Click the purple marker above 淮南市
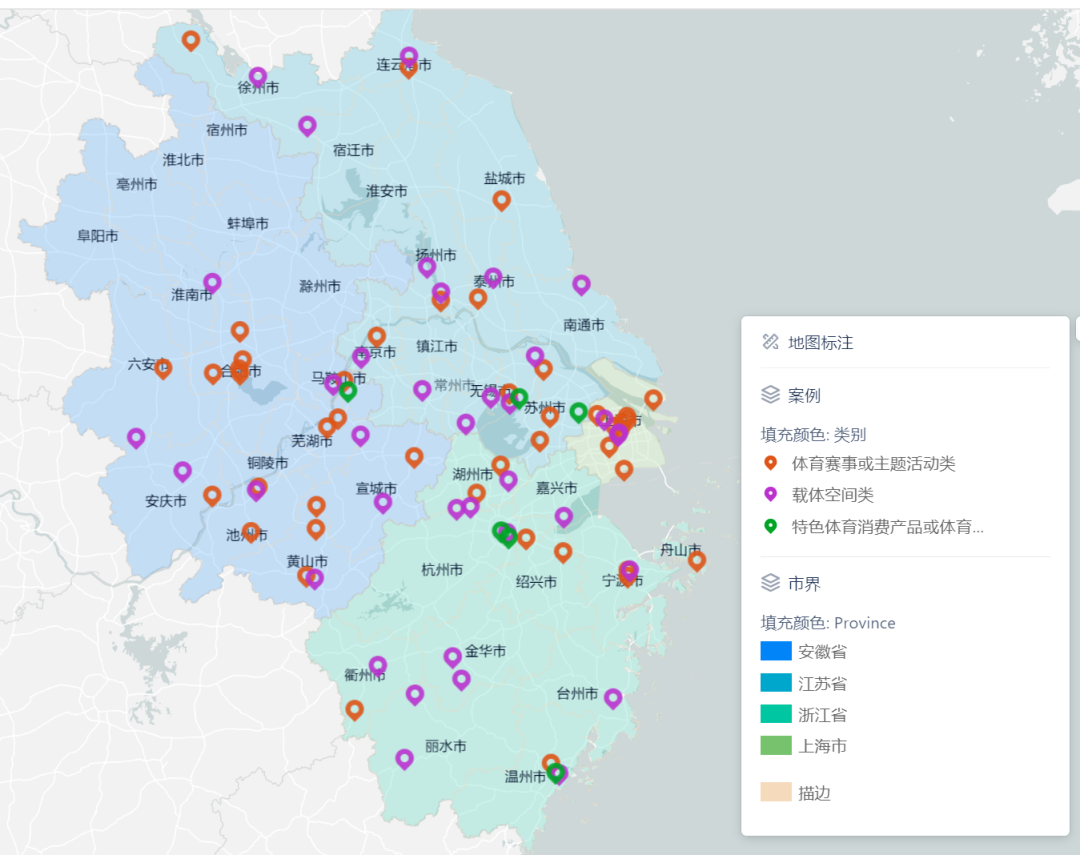The image size is (1080, 855). [212, 283]
